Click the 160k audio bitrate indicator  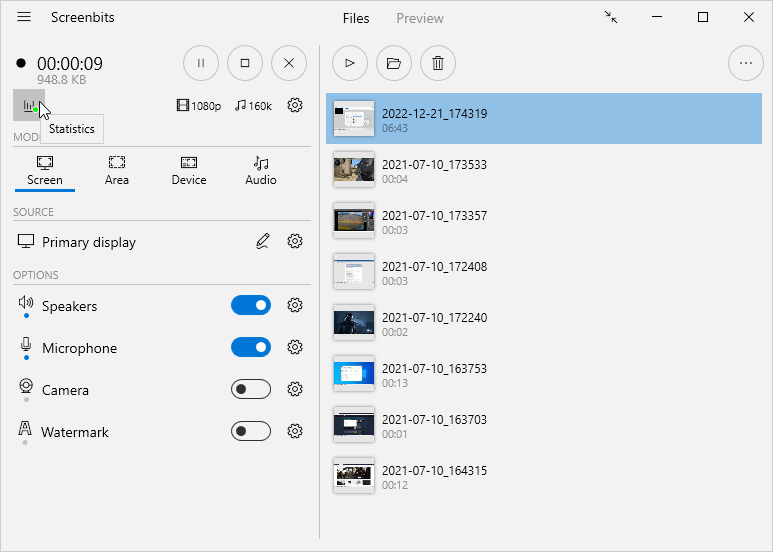pos(253,105)
